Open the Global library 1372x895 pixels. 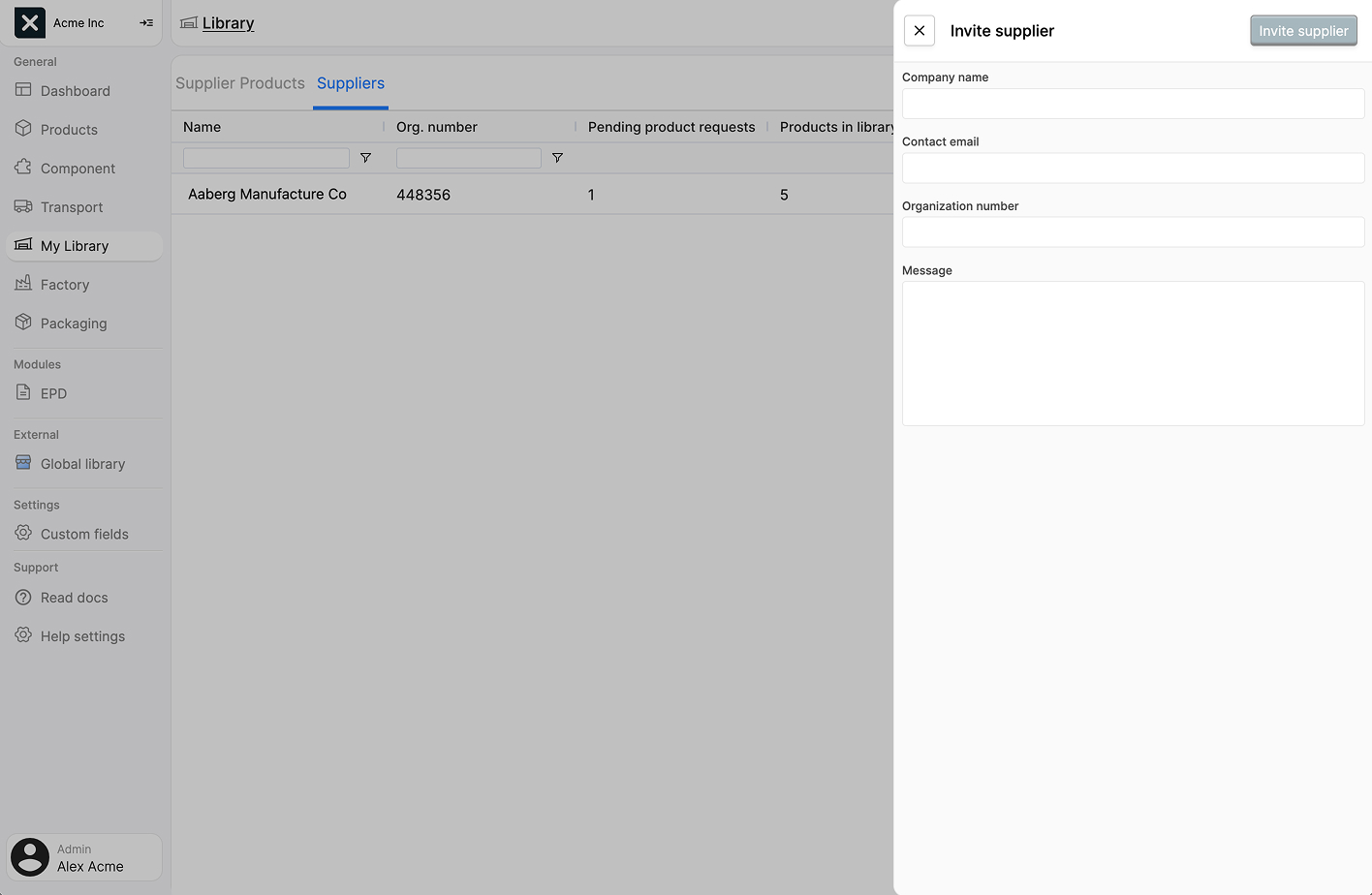click(82, 463)
